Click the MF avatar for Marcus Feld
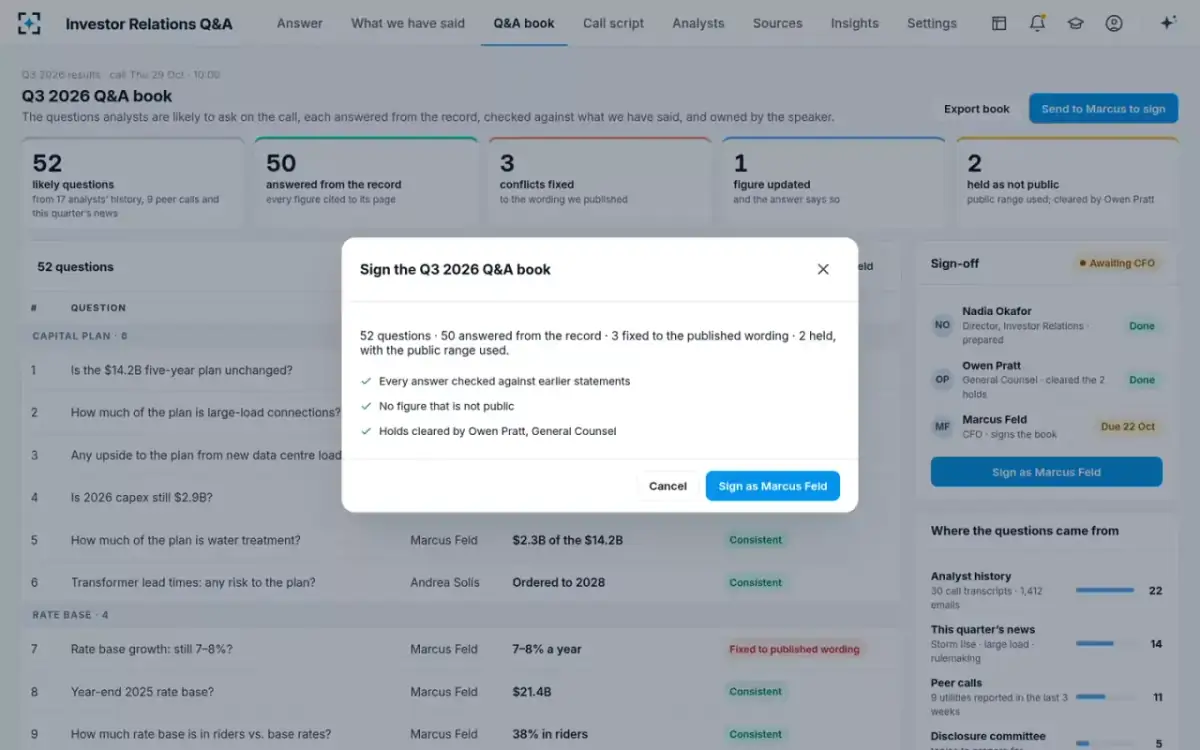Image resolution: width=1200 pixels, height=750 pixels. 942,426
